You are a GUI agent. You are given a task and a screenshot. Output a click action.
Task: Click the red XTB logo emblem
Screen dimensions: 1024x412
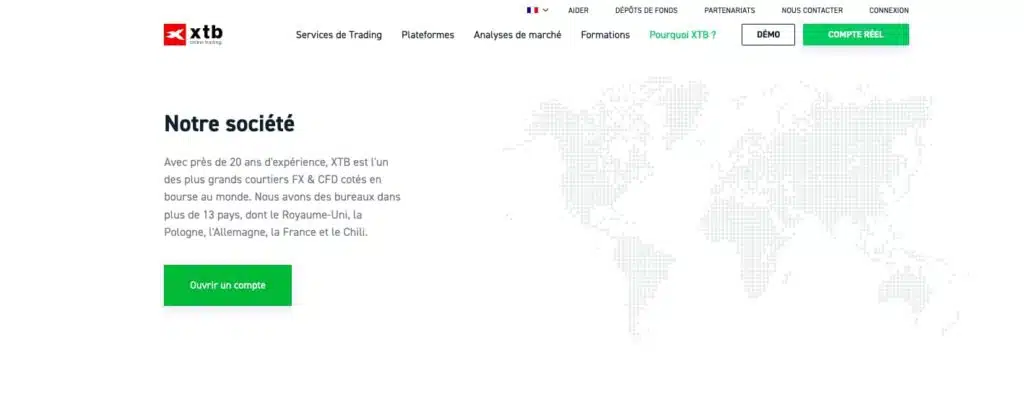[x=175, y=35]
